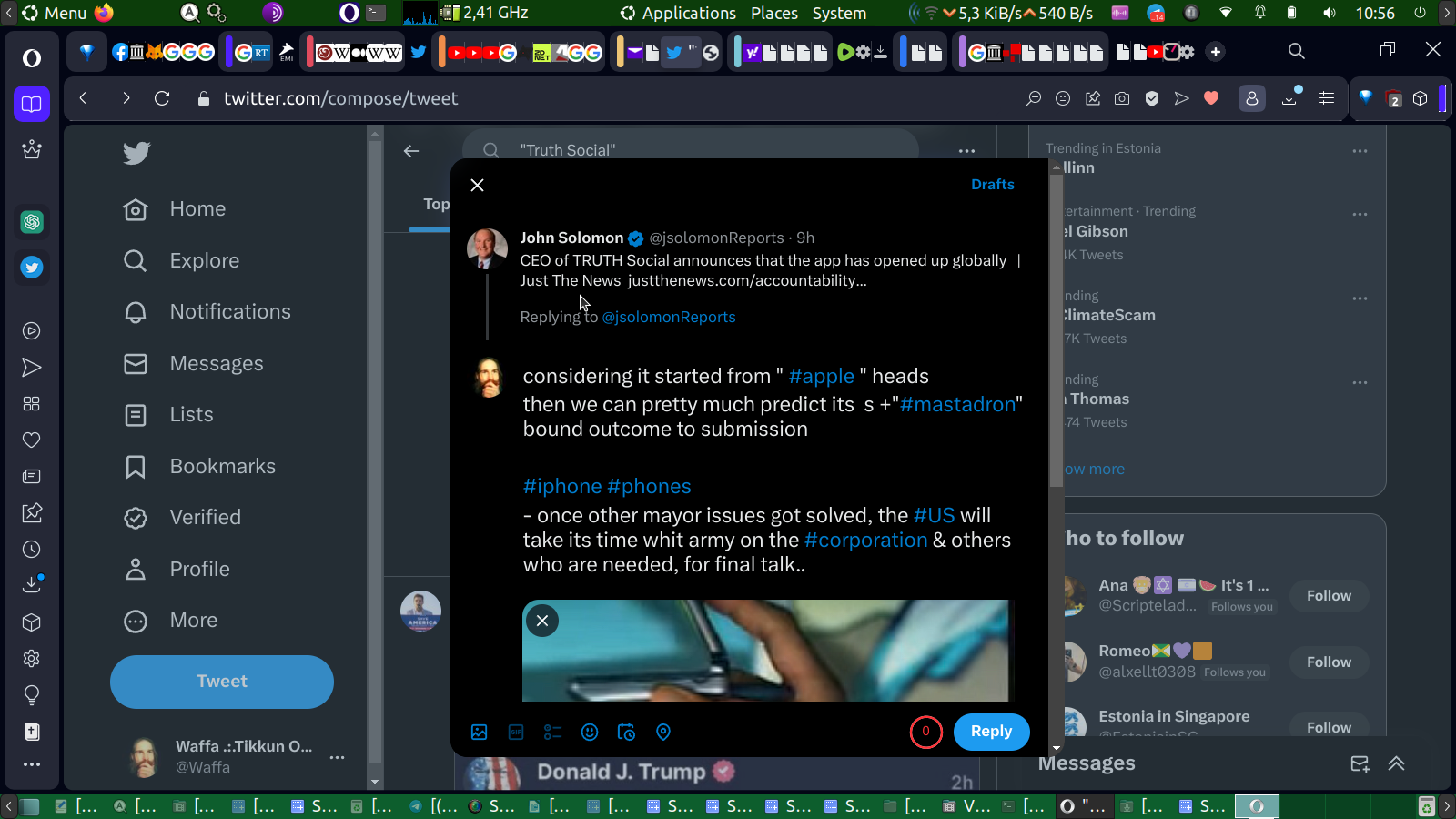Open Notifications in Twitter sidebar

pyautogui.click(x=207, y=312)
